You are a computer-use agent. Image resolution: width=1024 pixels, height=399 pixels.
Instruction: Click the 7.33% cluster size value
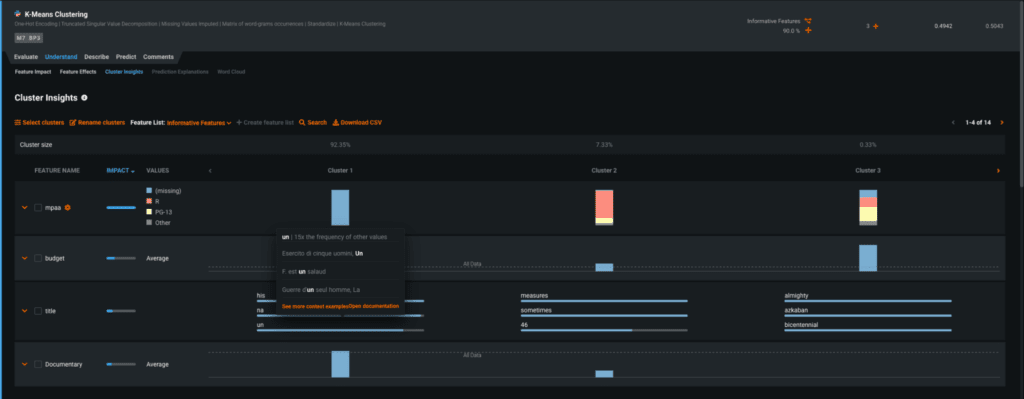click(604, 144)
